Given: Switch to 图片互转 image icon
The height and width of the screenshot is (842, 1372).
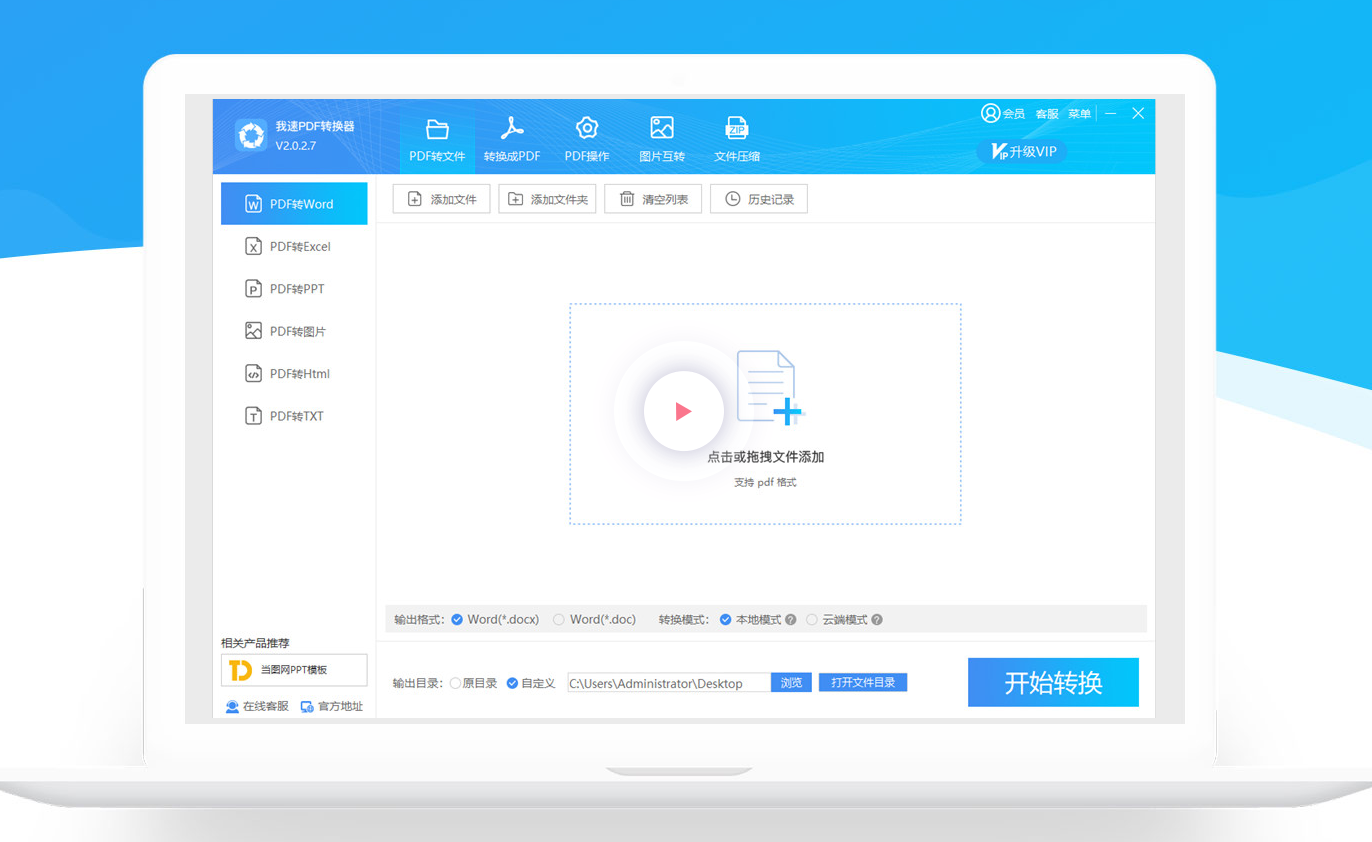Looking at the screenshot, I should point(662,128).
